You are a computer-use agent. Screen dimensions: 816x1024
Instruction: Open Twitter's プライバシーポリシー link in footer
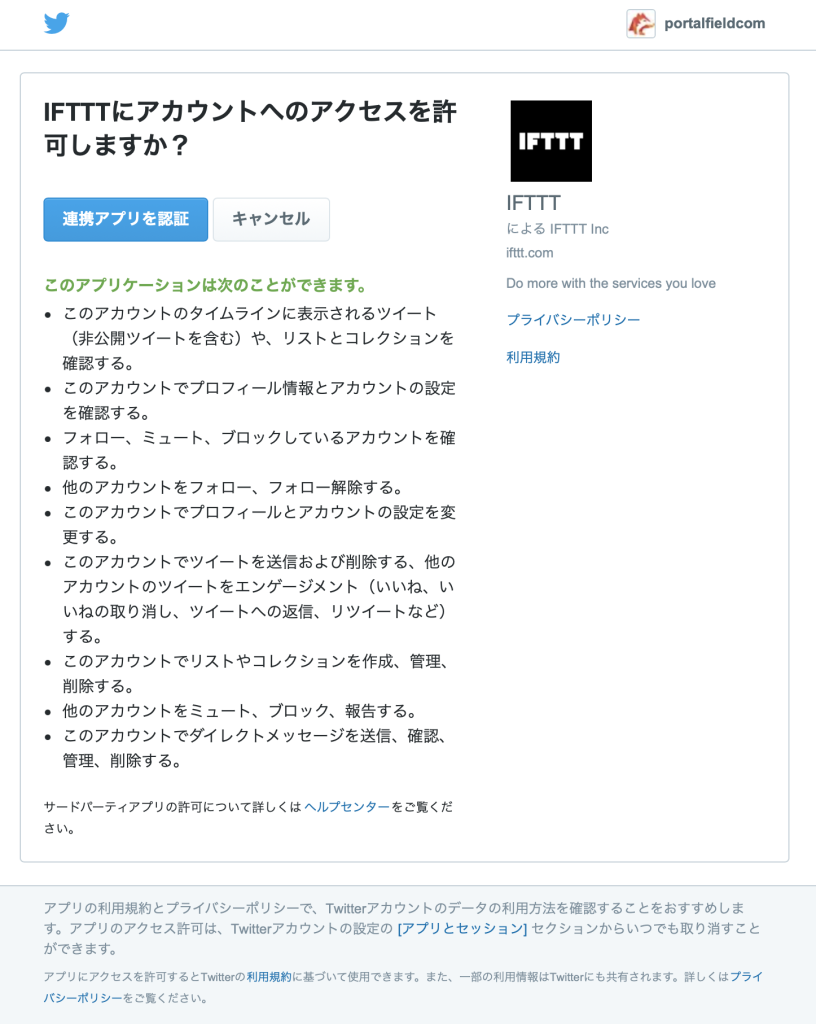(x=403, y=987)
